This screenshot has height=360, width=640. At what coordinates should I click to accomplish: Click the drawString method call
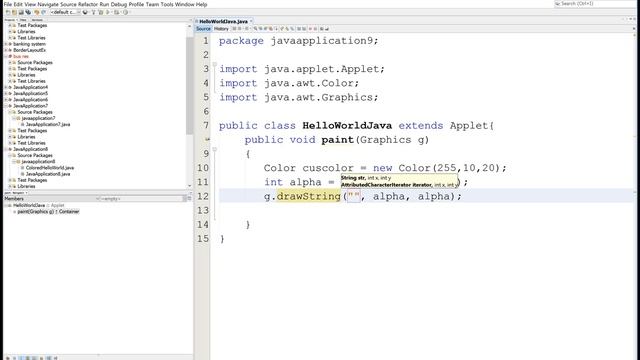click(309, 196)
